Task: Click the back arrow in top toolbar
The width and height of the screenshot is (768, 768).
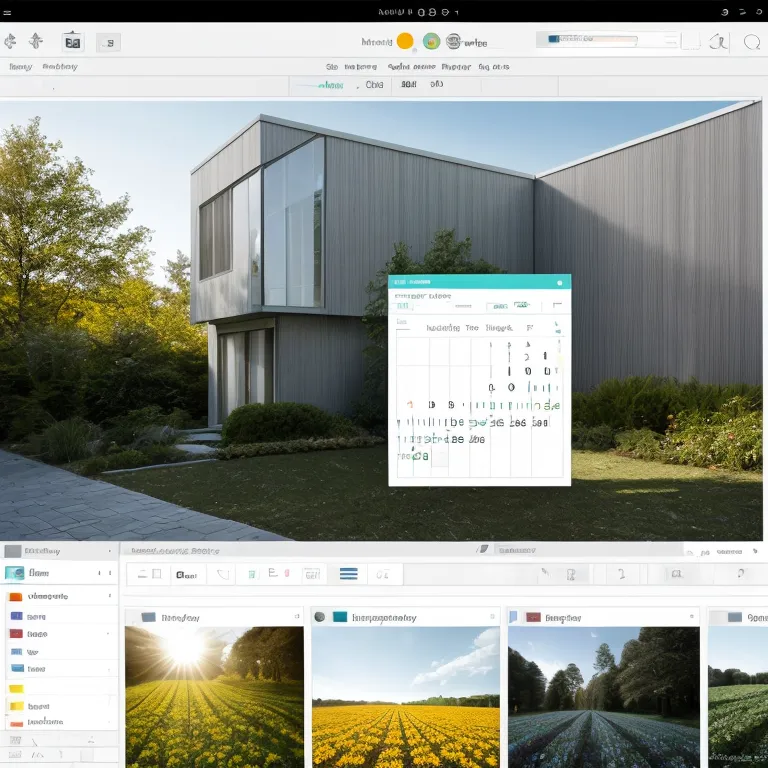Action: point(10,41)
